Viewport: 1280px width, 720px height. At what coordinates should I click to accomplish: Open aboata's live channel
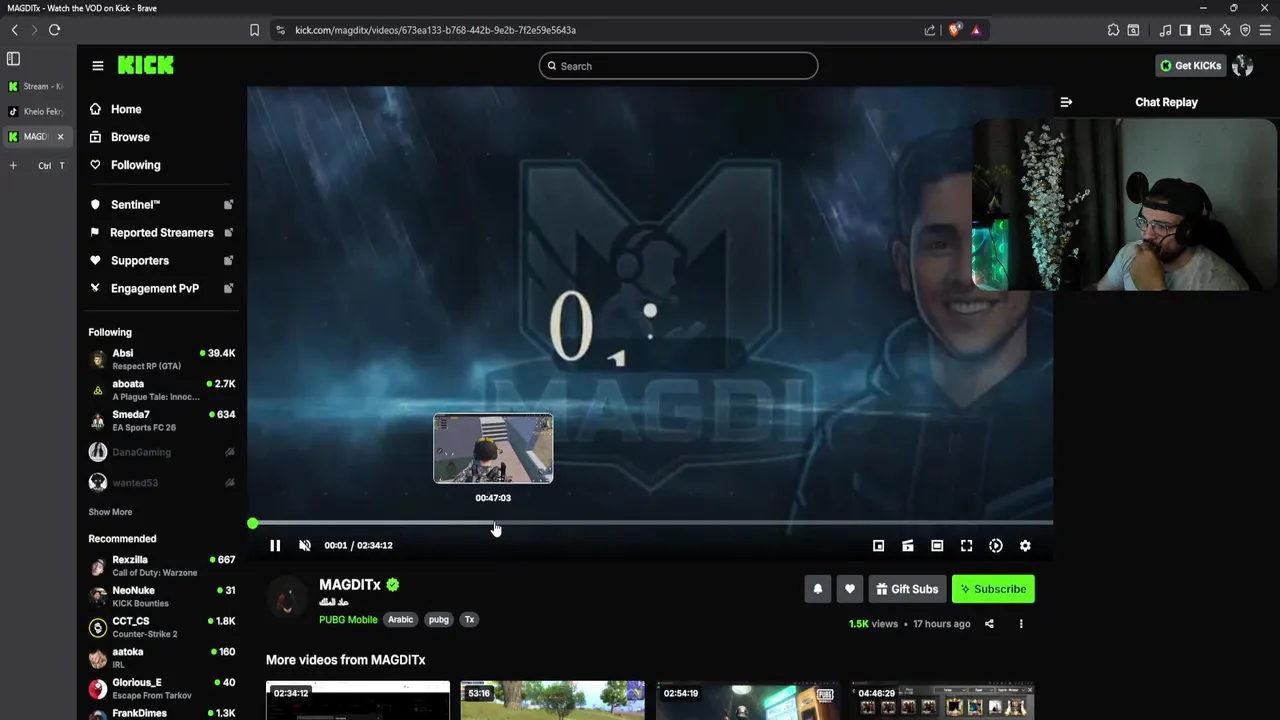coord(161,390)
